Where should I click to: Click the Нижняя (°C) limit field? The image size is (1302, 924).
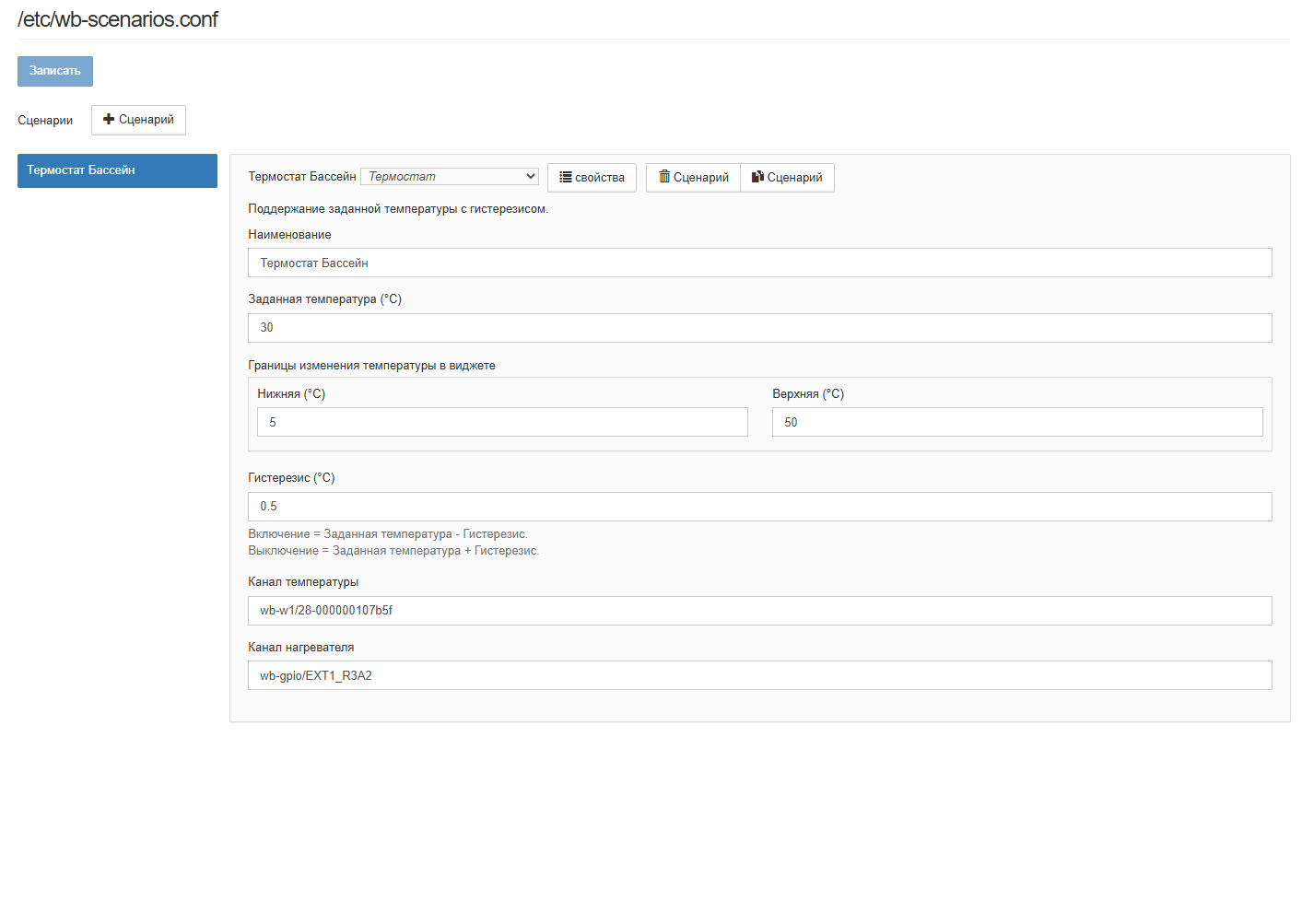(x=502, y=422)
